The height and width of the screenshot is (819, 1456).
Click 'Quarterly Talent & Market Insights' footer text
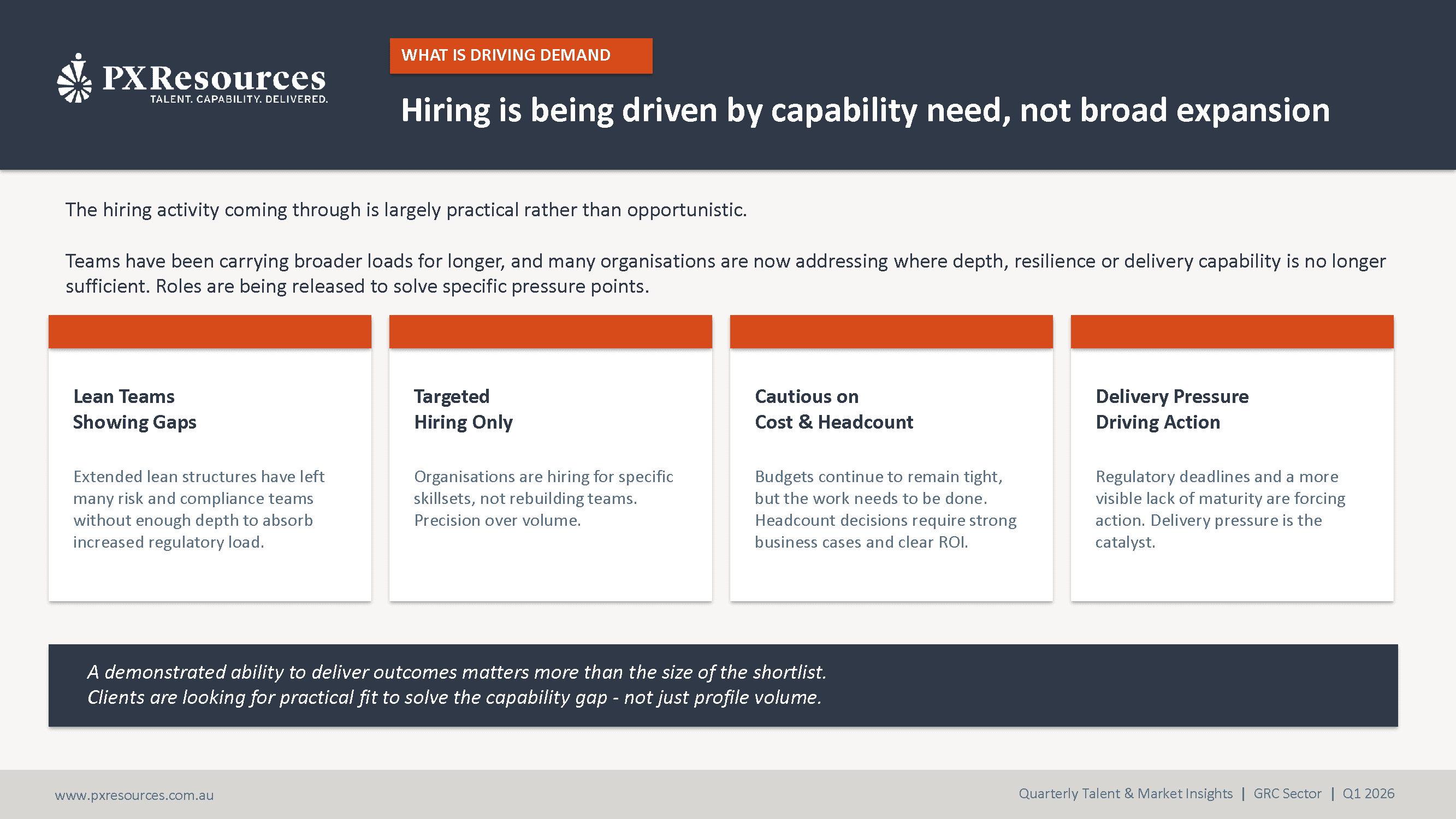click(1125, 793)
